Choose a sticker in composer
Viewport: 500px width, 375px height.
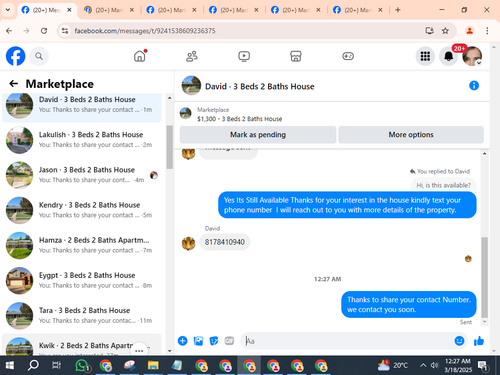[214, 341]
